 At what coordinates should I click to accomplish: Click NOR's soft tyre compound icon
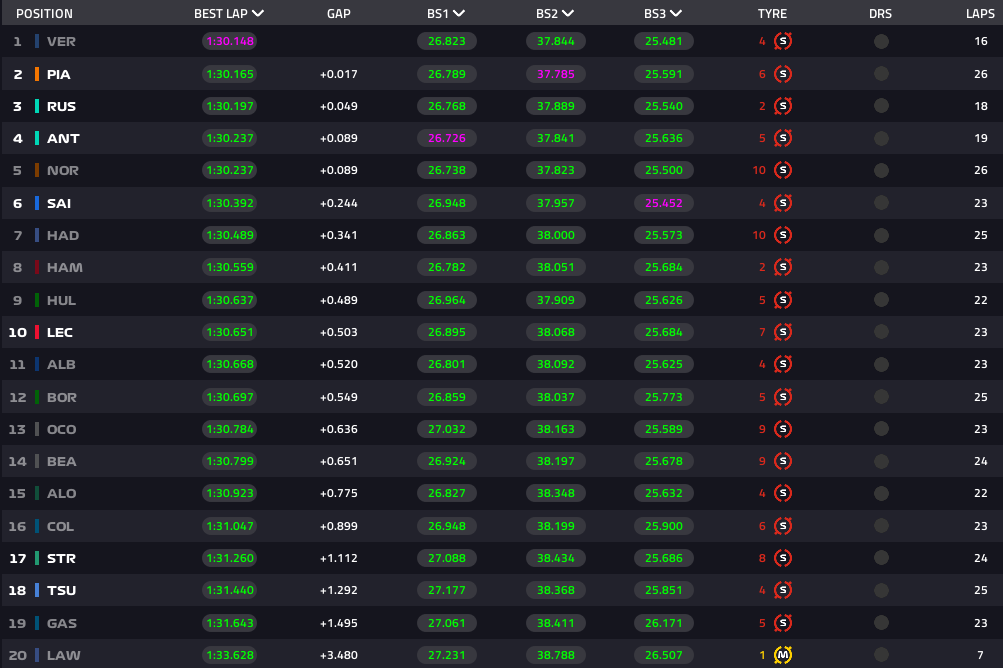click(x=783, y=171)
